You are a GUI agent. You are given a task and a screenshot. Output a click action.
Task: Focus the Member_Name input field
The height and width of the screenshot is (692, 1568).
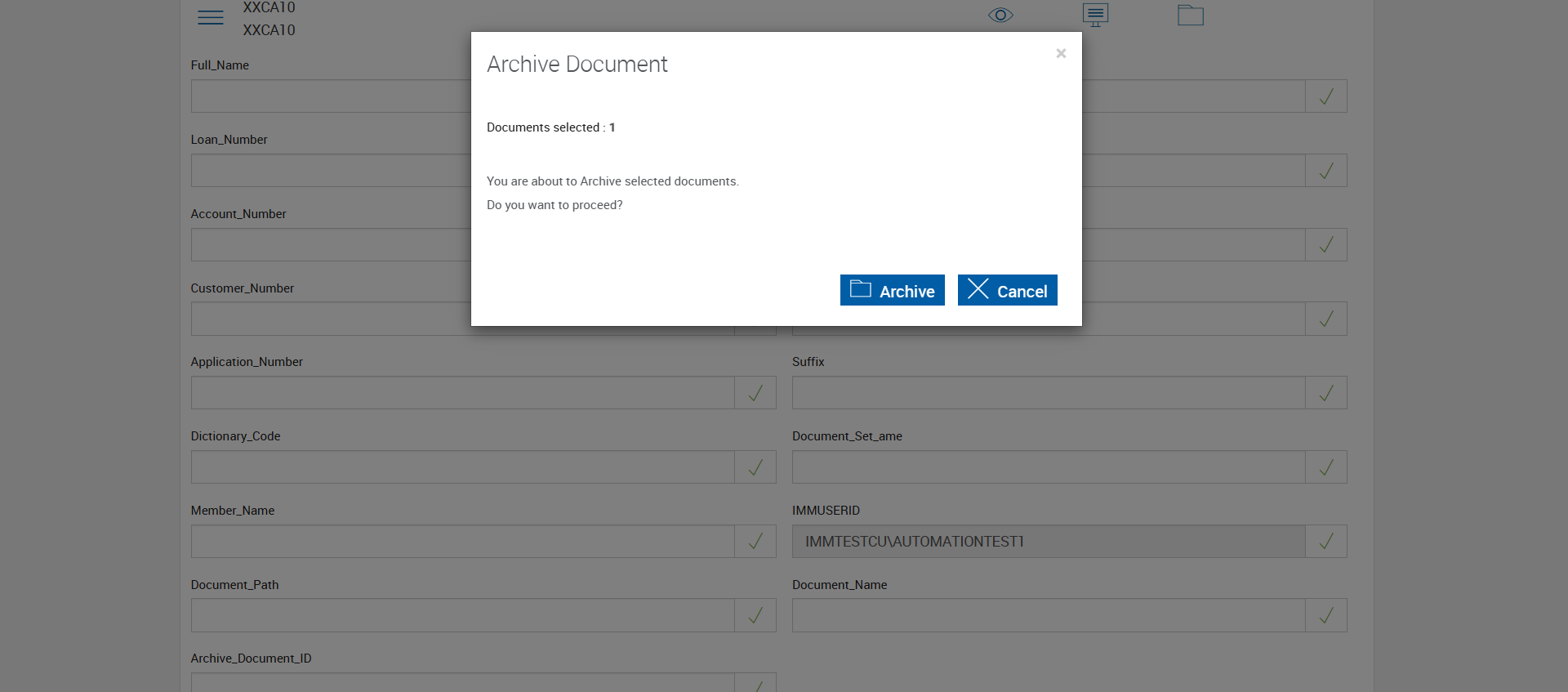click(x=463, y=542)
